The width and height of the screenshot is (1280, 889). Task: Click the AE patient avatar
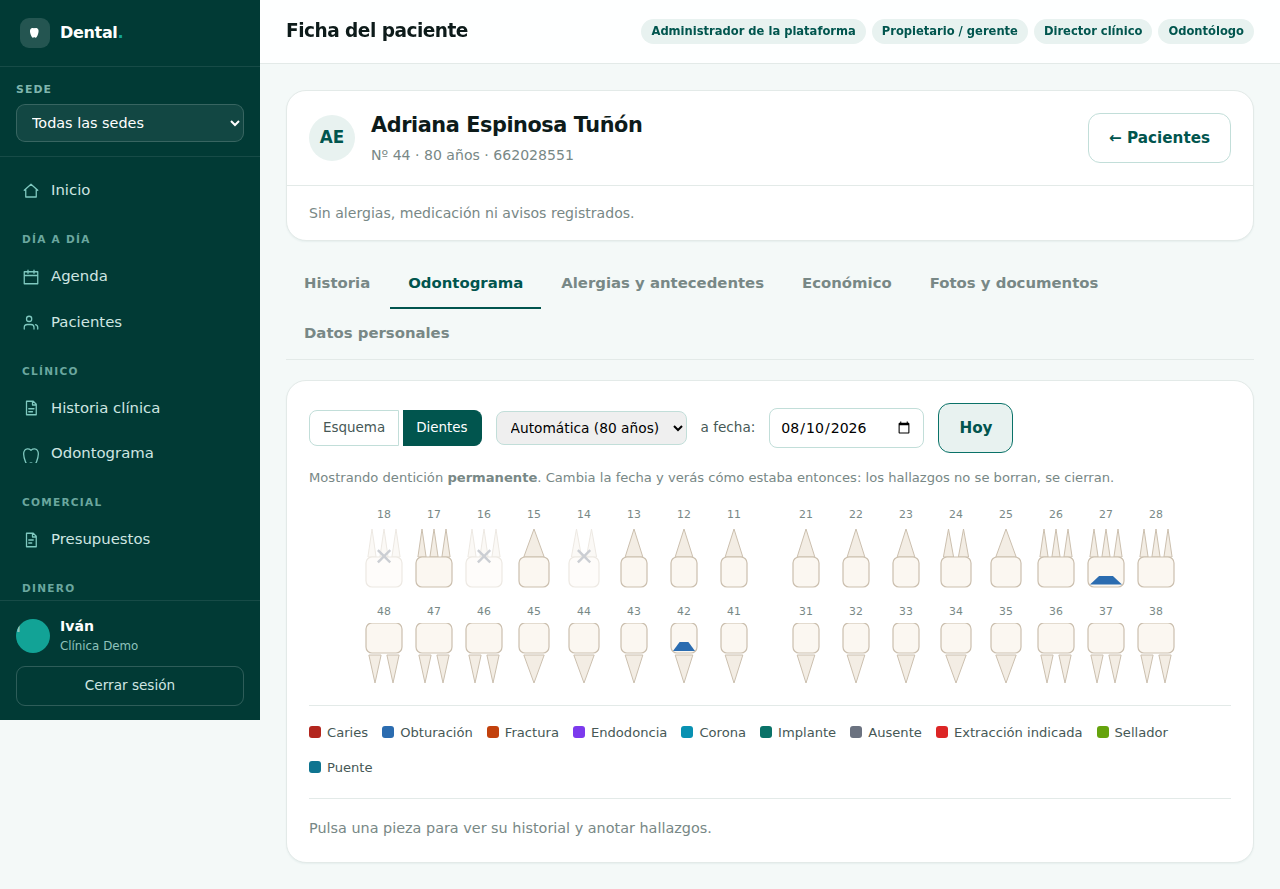[332, 138]
